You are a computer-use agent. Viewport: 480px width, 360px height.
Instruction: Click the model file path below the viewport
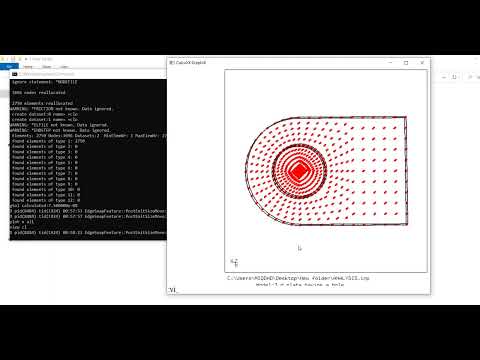pos(298,278)
